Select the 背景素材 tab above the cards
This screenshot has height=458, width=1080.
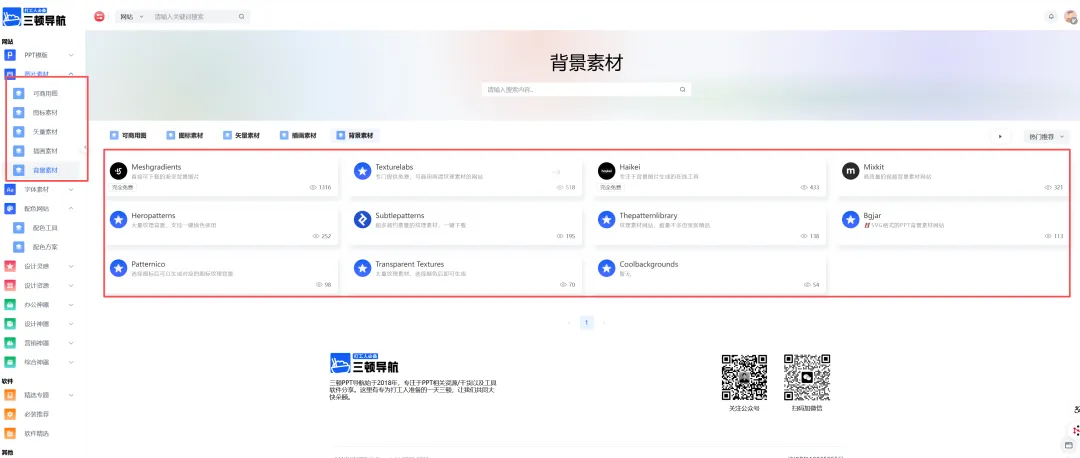click(x=355, y=136)
